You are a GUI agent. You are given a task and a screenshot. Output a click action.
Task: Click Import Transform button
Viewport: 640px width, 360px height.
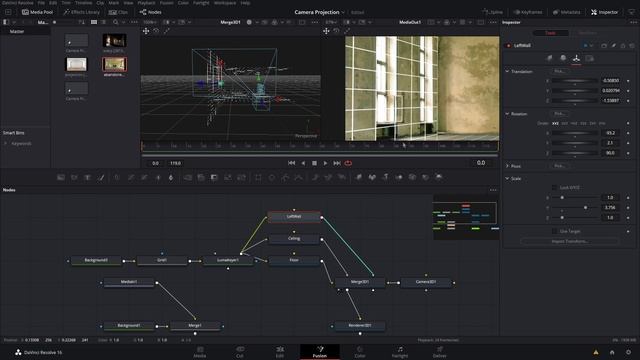[569, 241]
